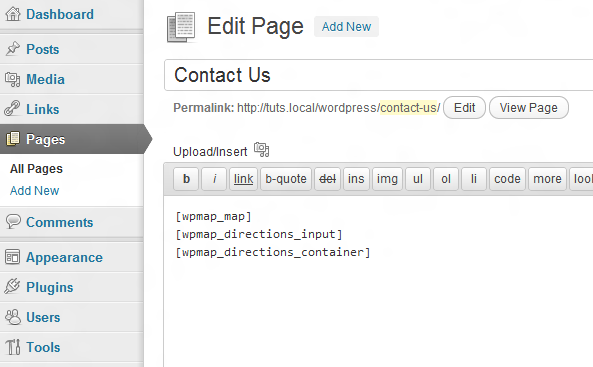Click the code quicktag button
The image size is (593, 367).
[507, 179]
